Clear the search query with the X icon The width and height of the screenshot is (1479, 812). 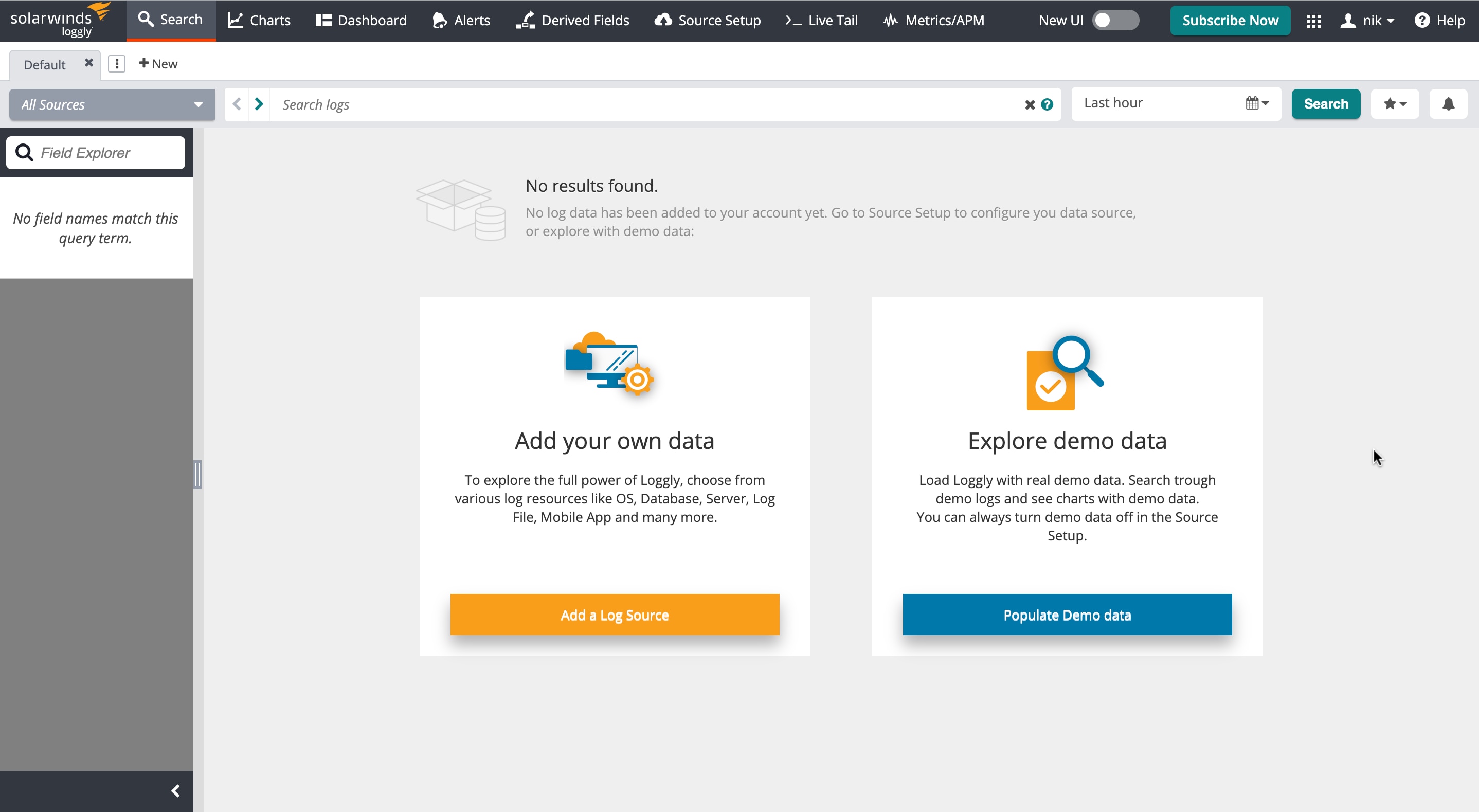[1030, 104]
